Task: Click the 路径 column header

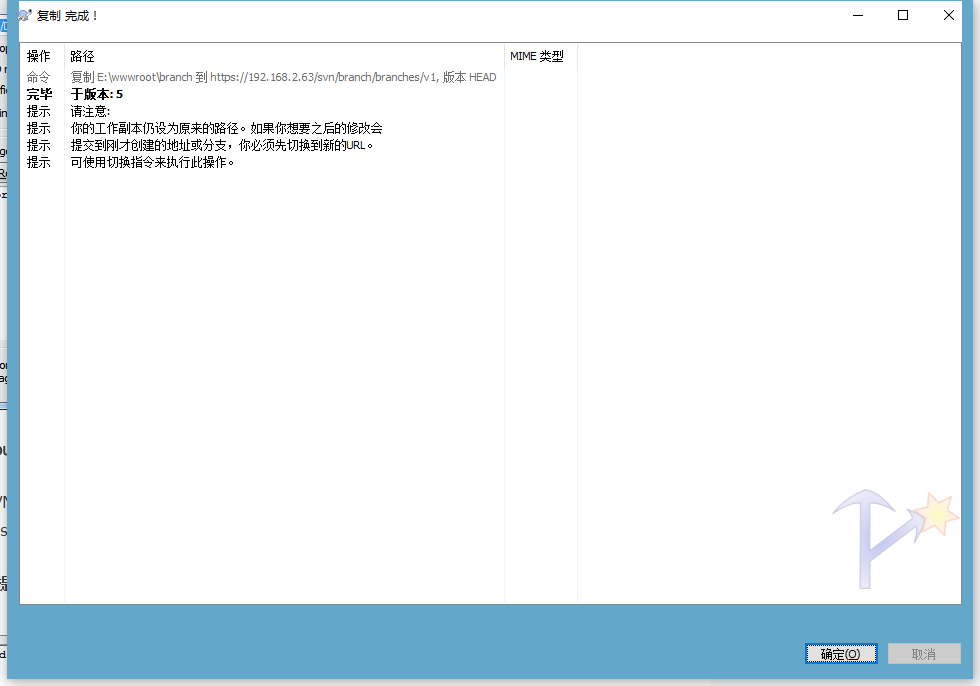Action: 284,56
